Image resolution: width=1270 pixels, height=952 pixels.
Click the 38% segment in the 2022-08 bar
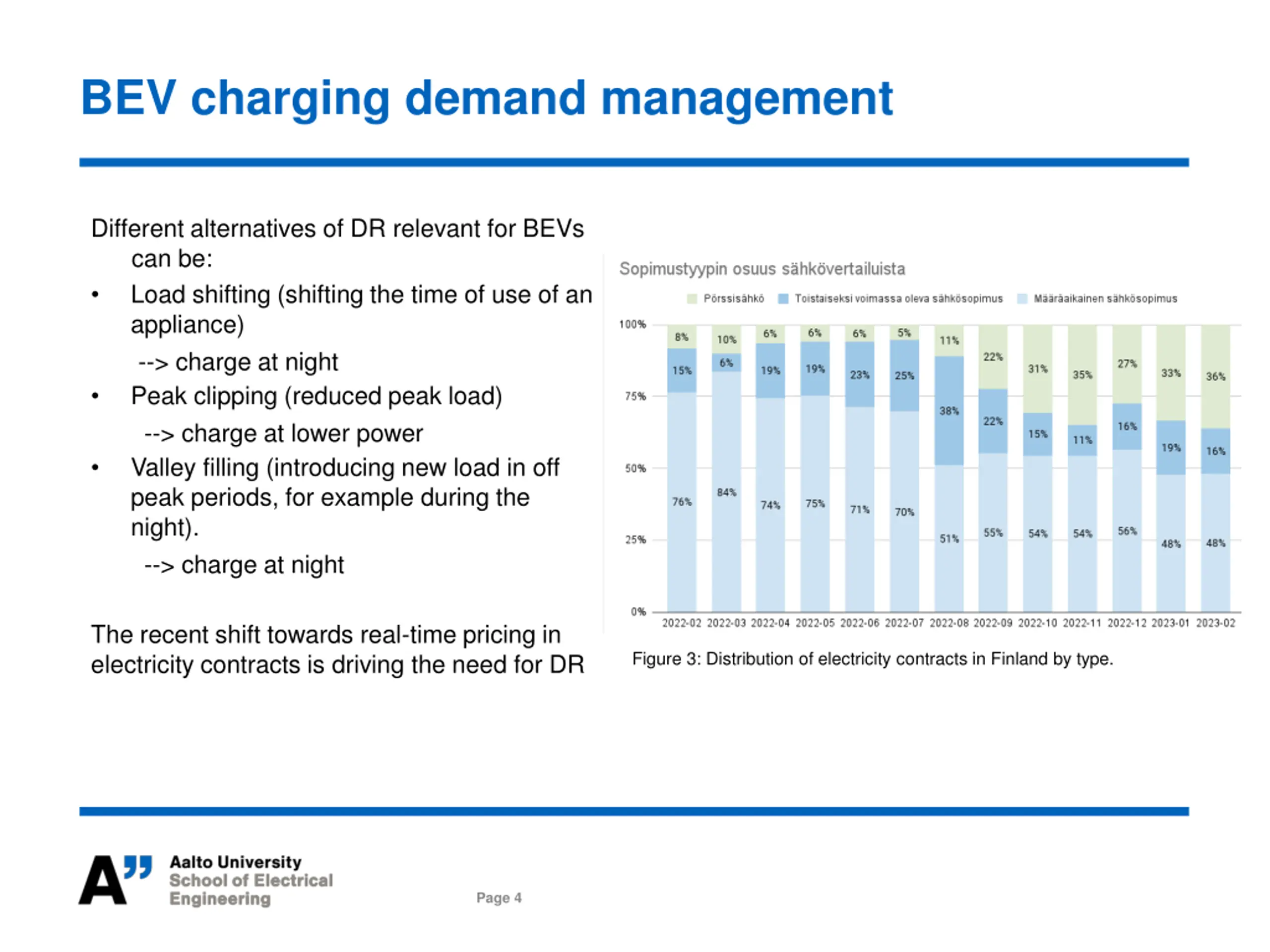949,410
